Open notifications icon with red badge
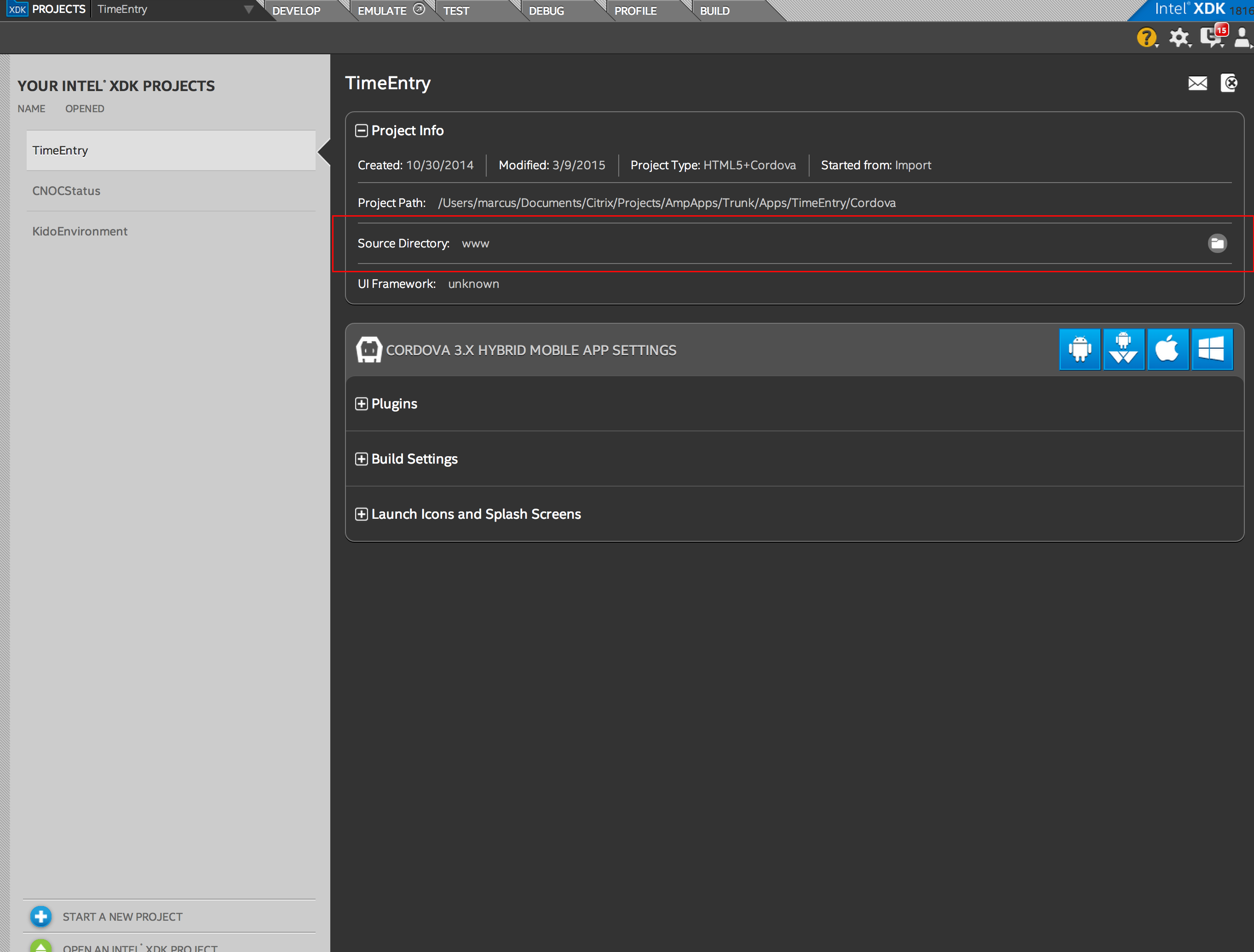1254x952 pixels. [1212, 37]
